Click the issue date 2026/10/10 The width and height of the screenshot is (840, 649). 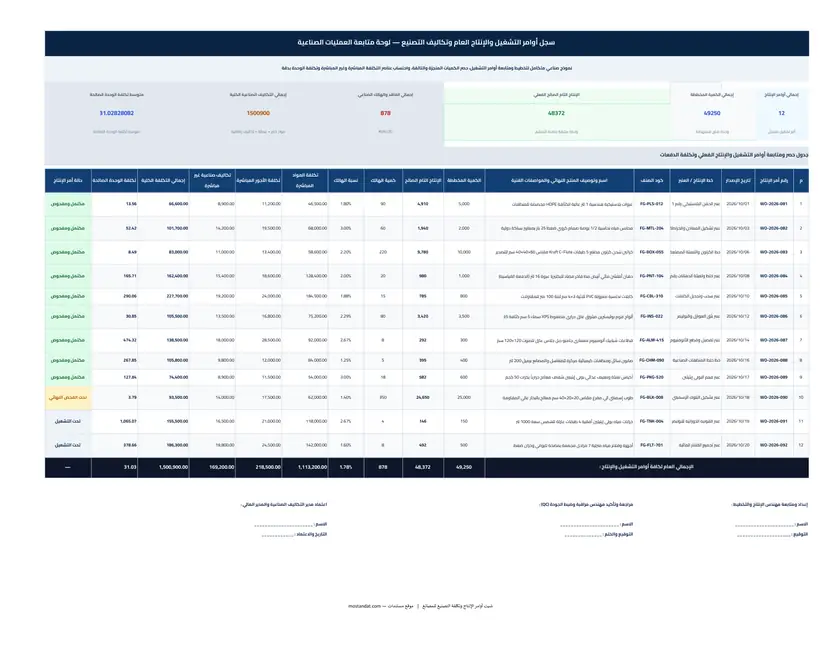point(738,296)
